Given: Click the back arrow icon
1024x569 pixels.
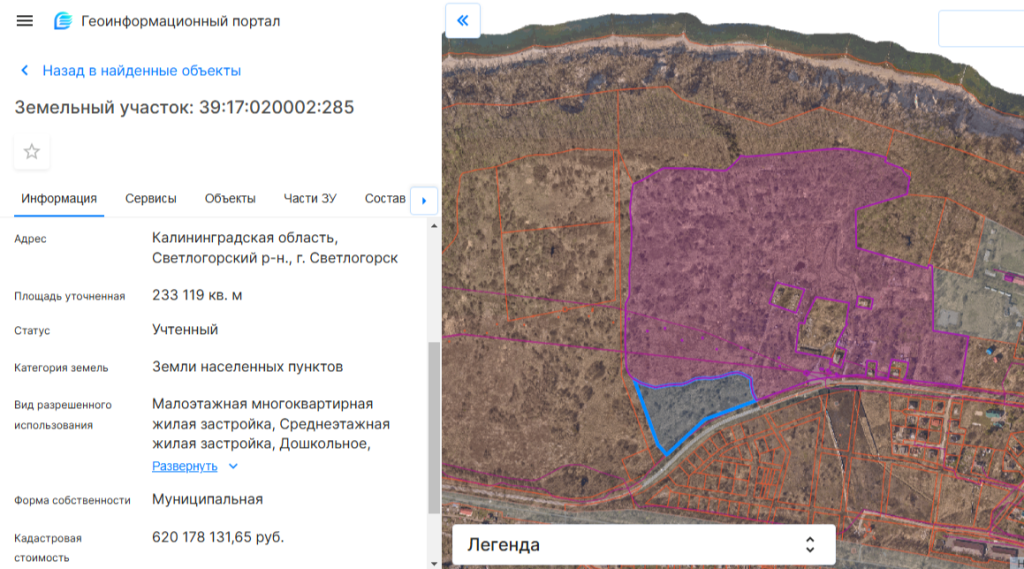Looking at the screenshot, I should pyautogui.click(x=25, y=71).
